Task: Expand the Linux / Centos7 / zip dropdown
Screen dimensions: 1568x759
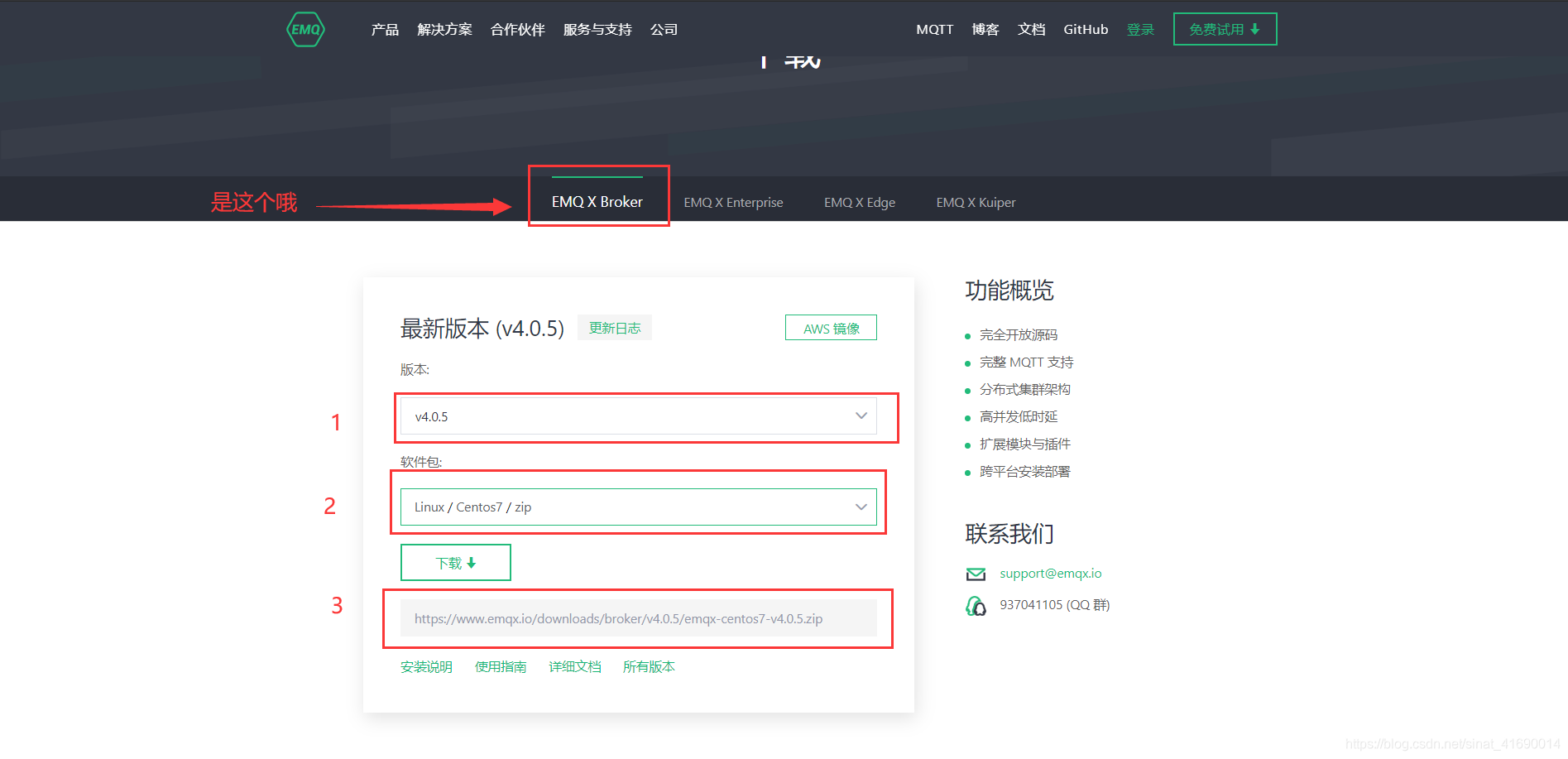Action: tap(639, 507)
